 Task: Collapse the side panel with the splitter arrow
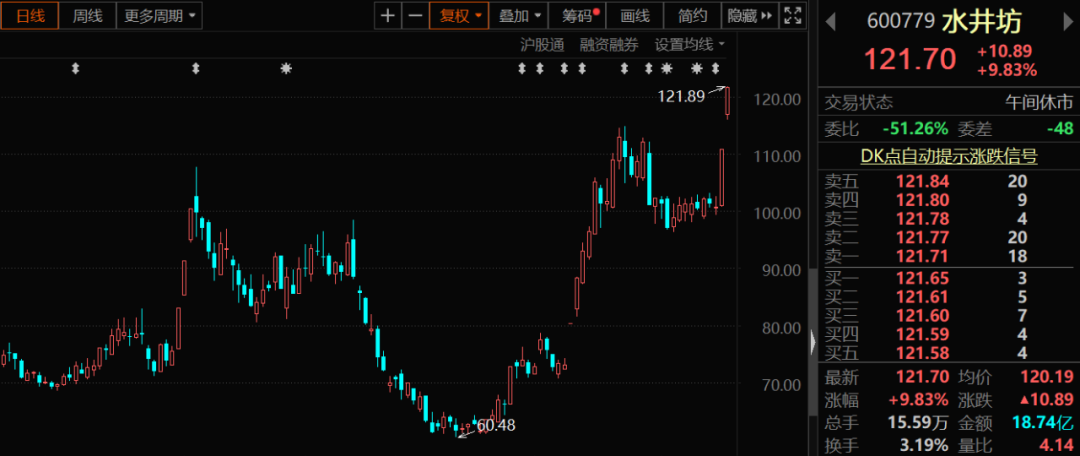click(x=812, y=343)
